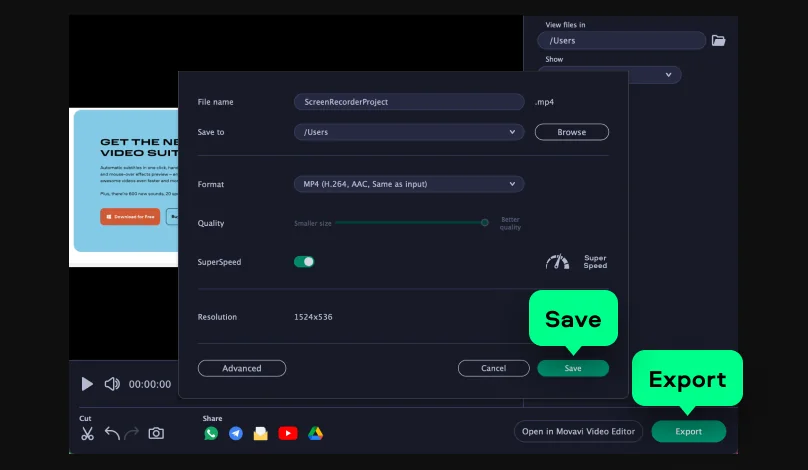Click the 1524x536 resolution value
Image resolution: width=808 pixels, height=470 pixels.
(x=313, y=317)
